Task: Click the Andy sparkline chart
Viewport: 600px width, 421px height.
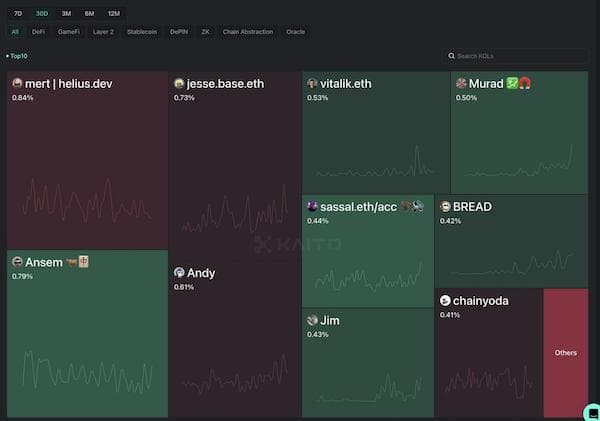Action: click(x=235, y=374)
